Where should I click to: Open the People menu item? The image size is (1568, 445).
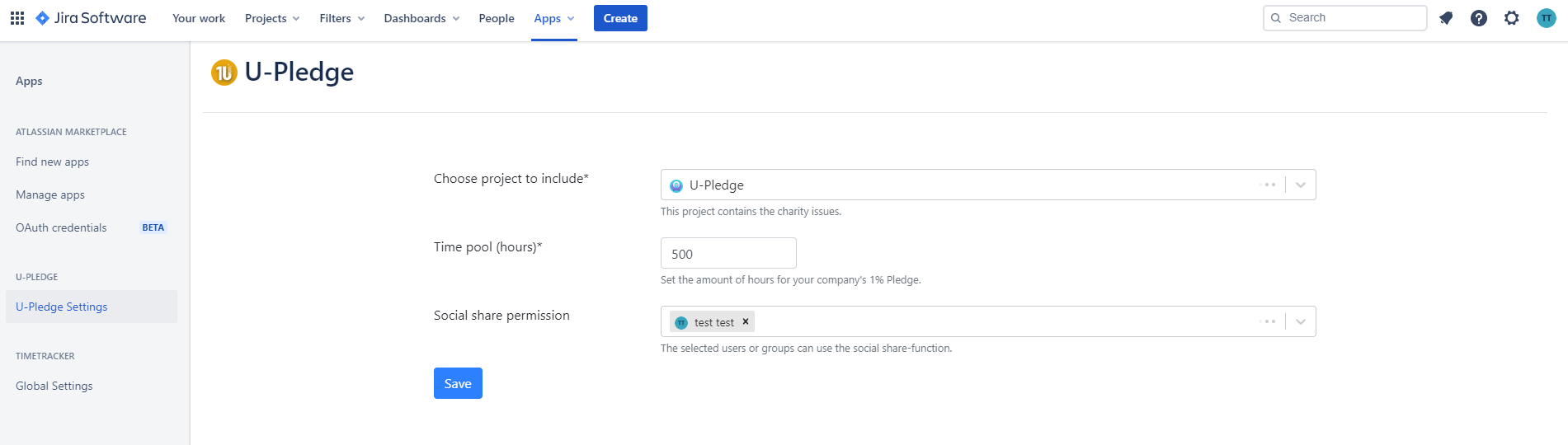click(x=497, y=18)
